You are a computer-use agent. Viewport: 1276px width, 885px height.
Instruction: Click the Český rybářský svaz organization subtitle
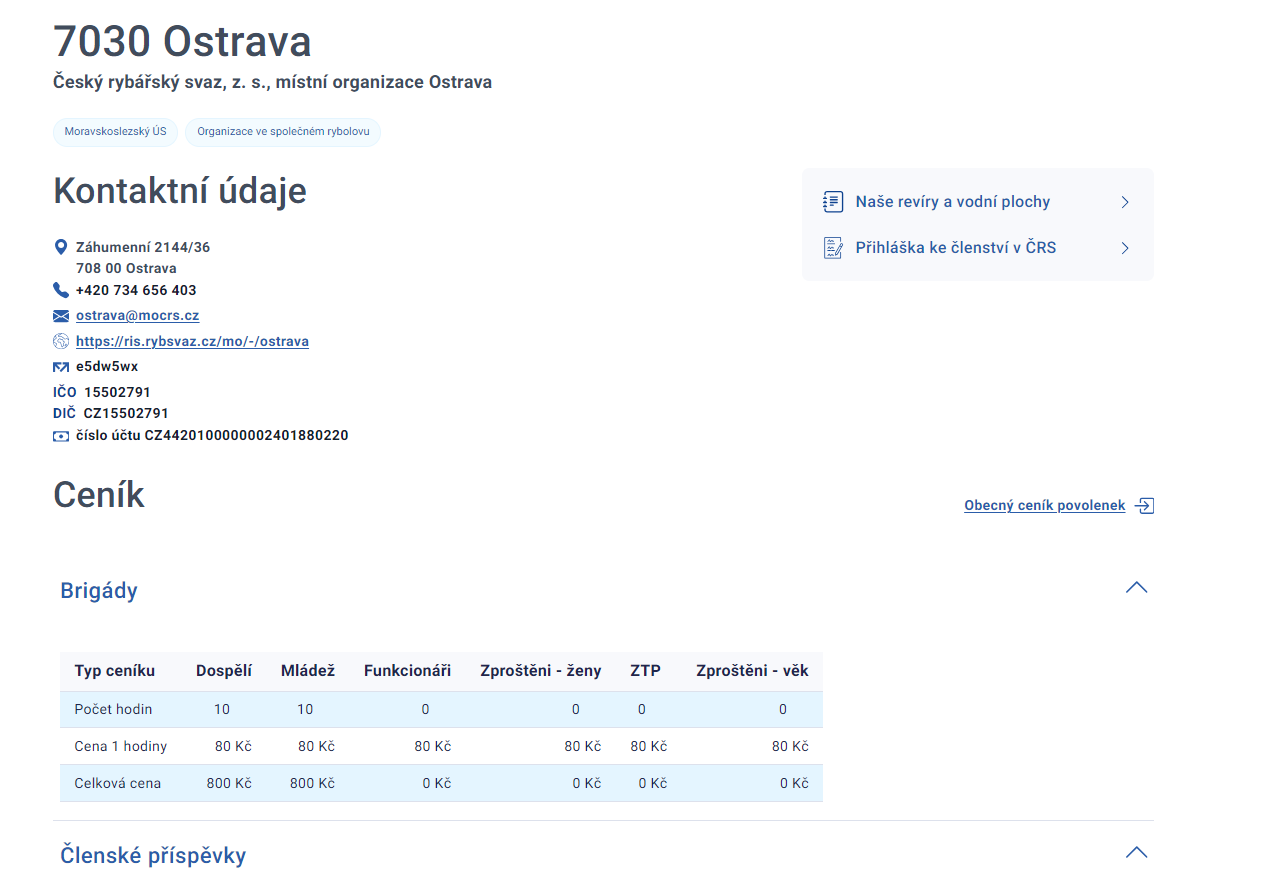pyautogui.click(x=272, y=83)
